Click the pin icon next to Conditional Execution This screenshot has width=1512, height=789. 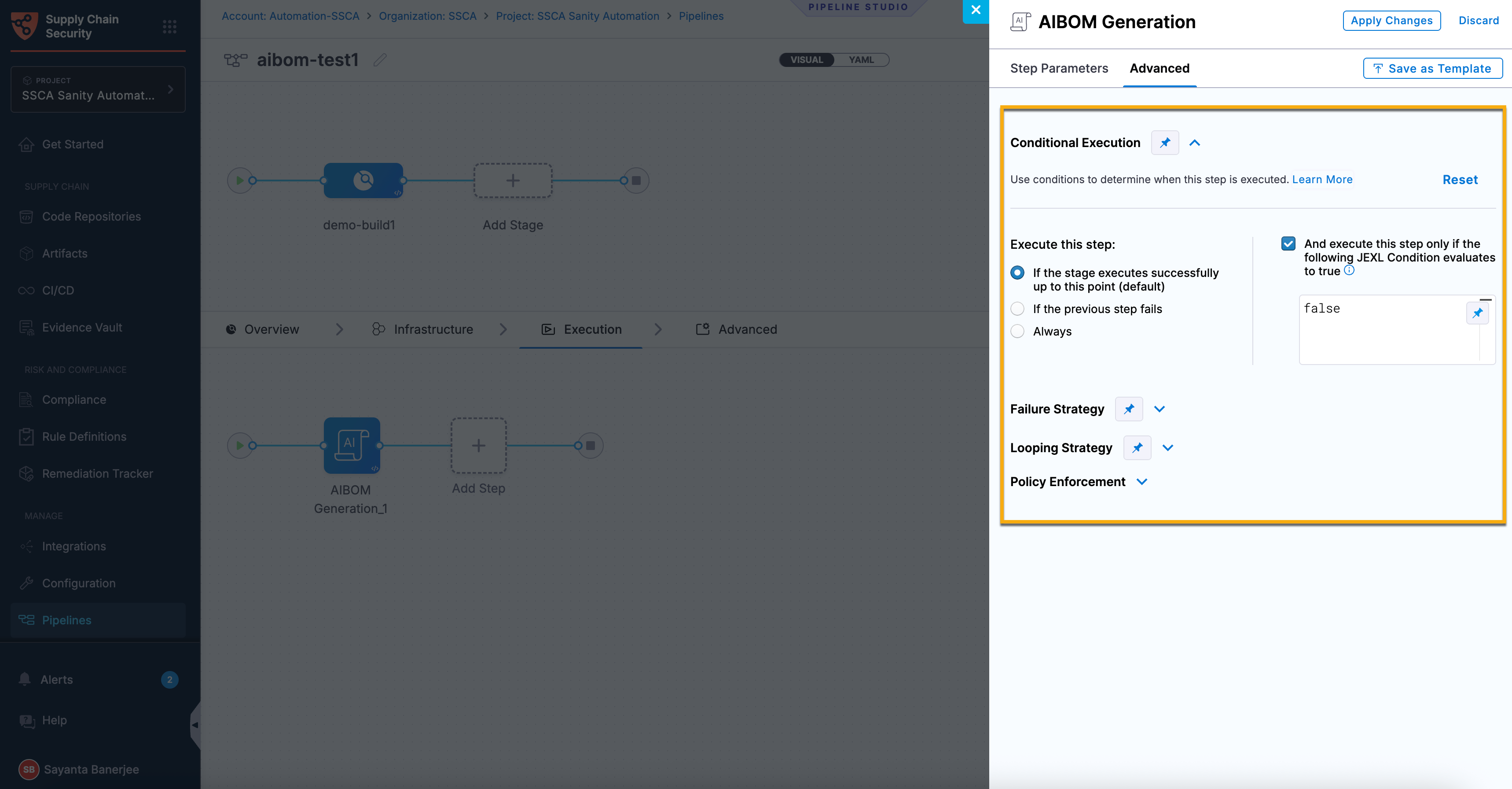(1164, 143)
